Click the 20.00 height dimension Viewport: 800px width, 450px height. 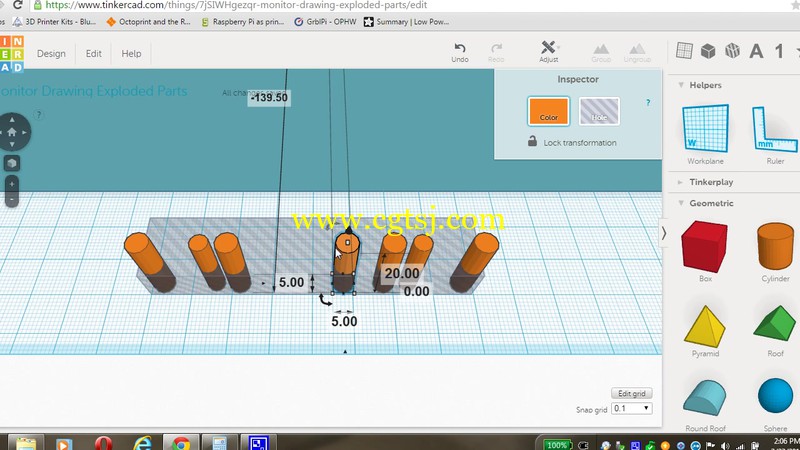402,273
